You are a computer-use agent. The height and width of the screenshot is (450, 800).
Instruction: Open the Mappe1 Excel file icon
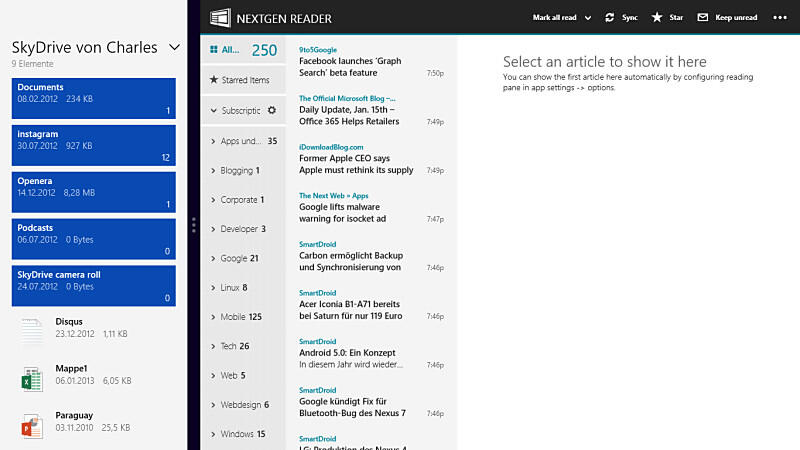[32, 378]
